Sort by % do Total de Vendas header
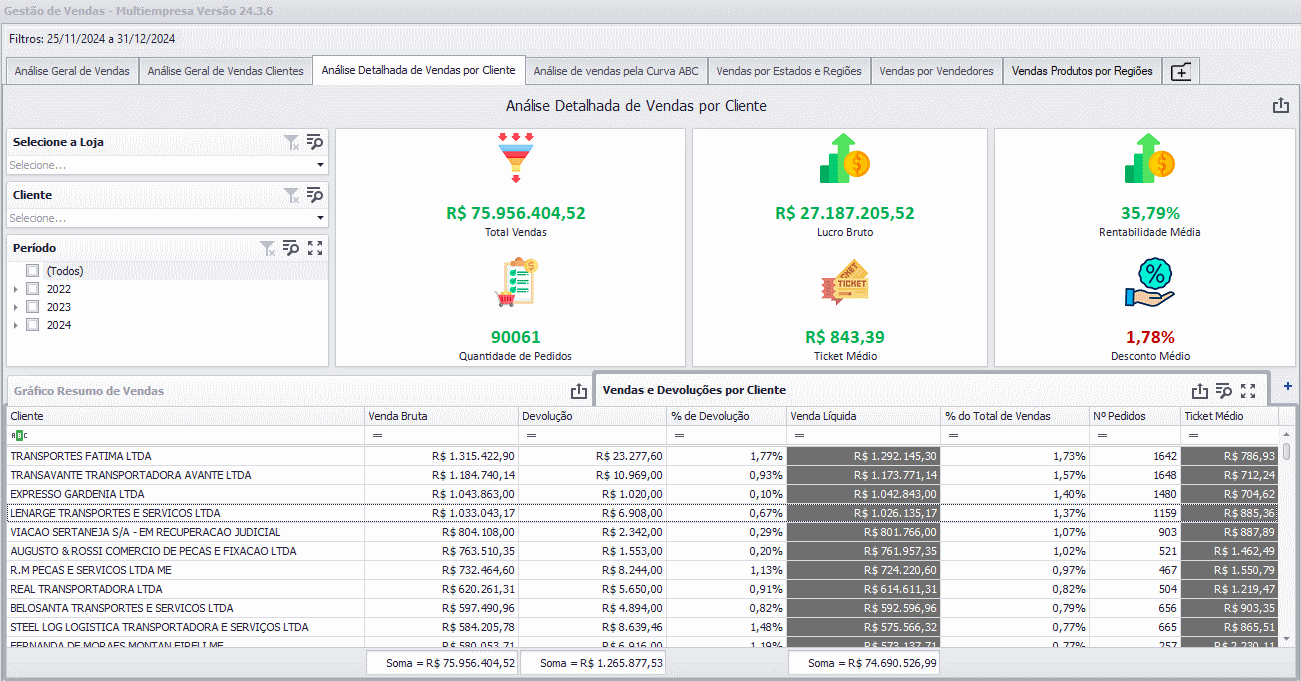This screenshot has width=1301, height=681. click(1015, 416)
